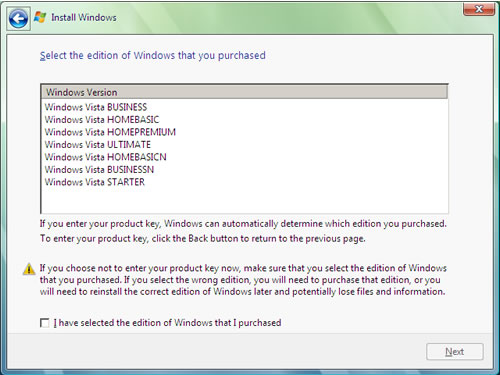Click the yellow warning triangle icon

click(29, 269)
